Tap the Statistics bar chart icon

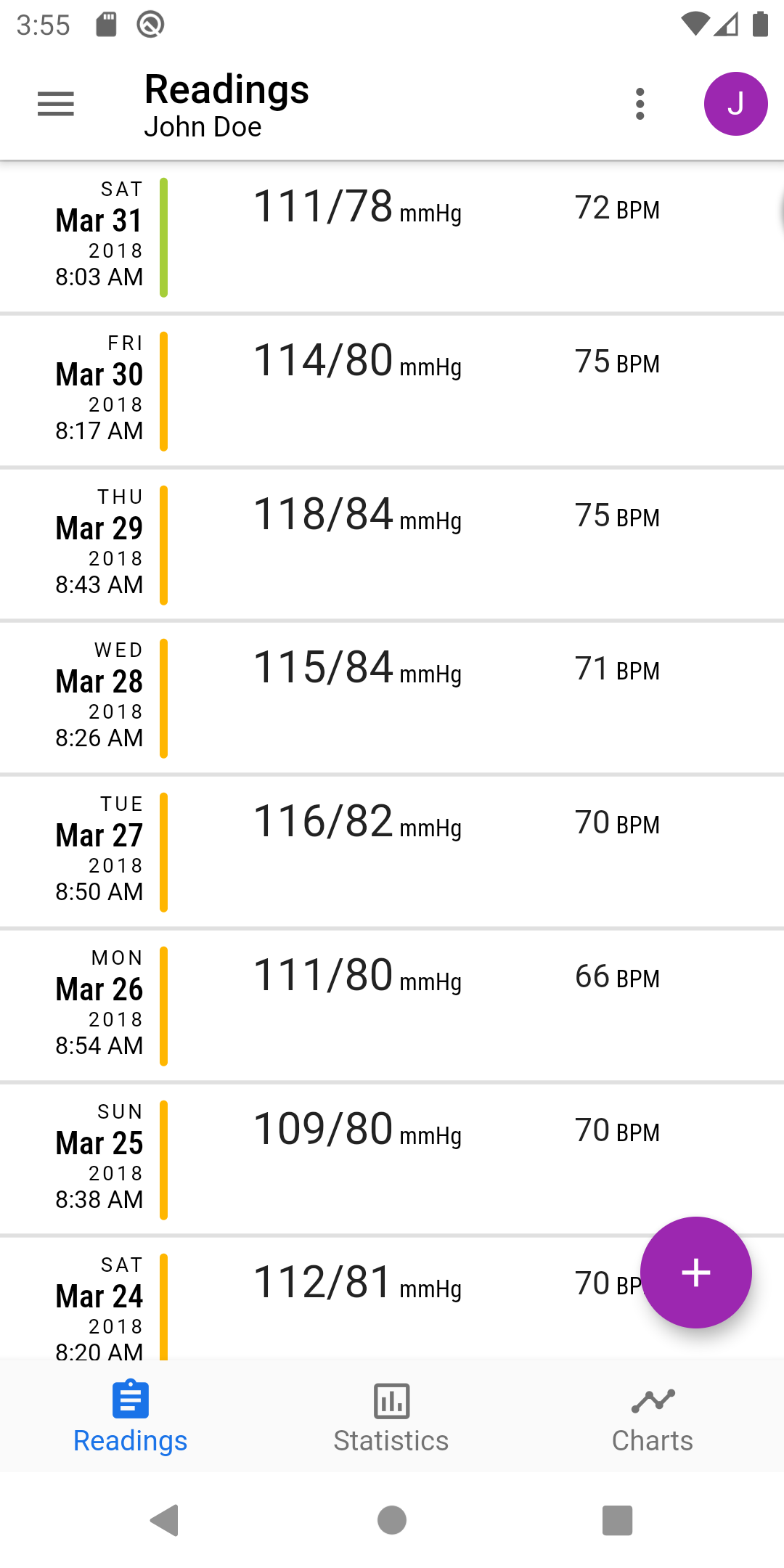tap(391, 1400)
